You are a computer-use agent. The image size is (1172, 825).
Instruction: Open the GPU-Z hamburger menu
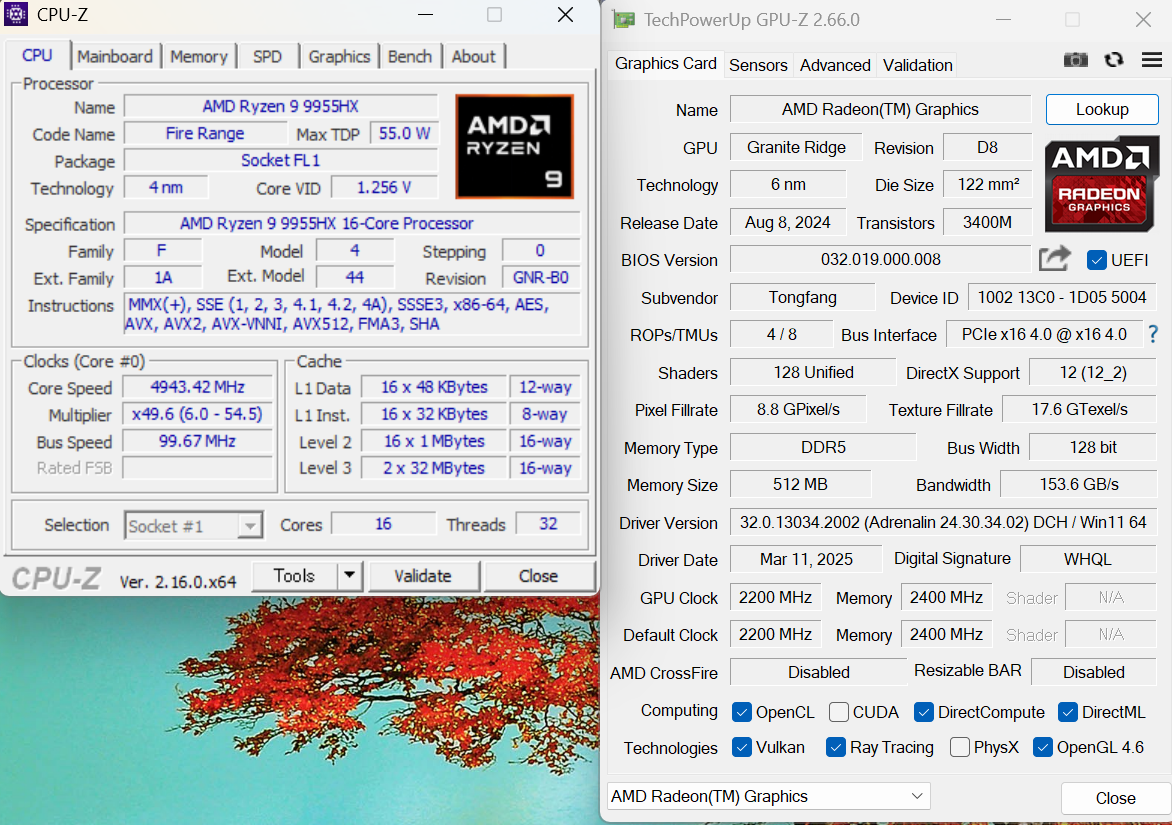point(1151,60)
